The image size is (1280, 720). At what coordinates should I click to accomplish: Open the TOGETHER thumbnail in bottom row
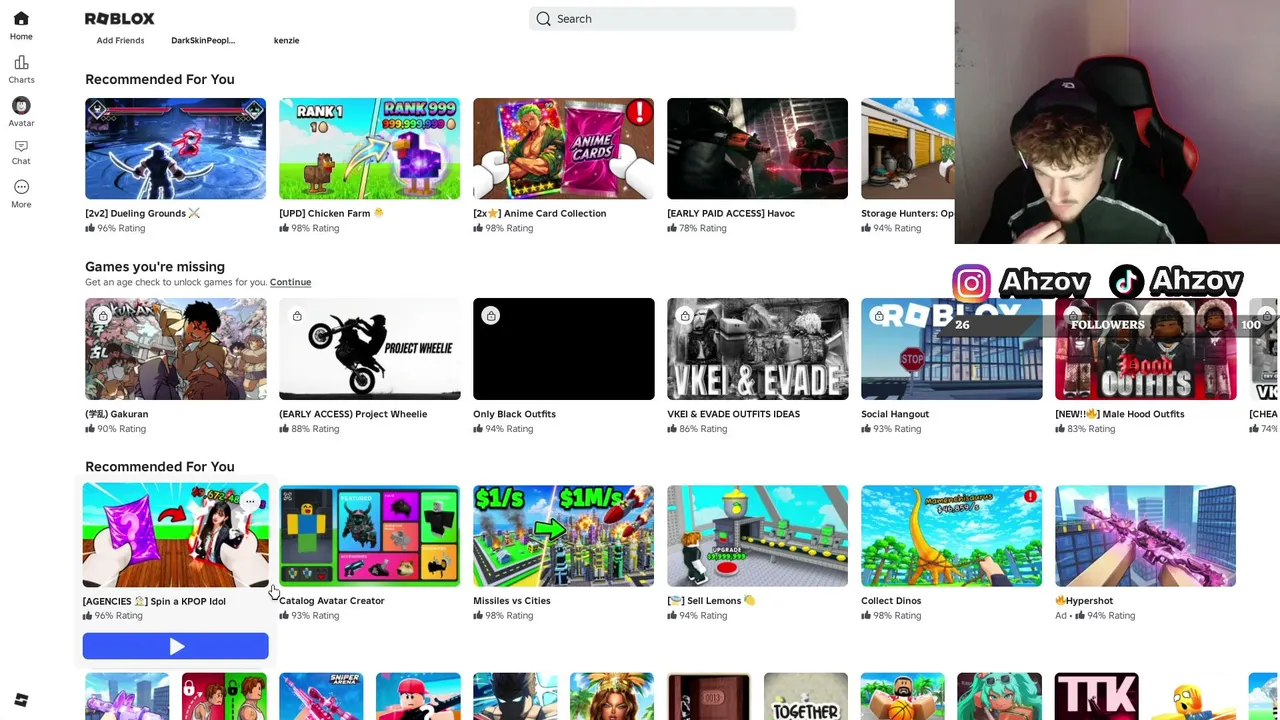(x=805, y=696)
